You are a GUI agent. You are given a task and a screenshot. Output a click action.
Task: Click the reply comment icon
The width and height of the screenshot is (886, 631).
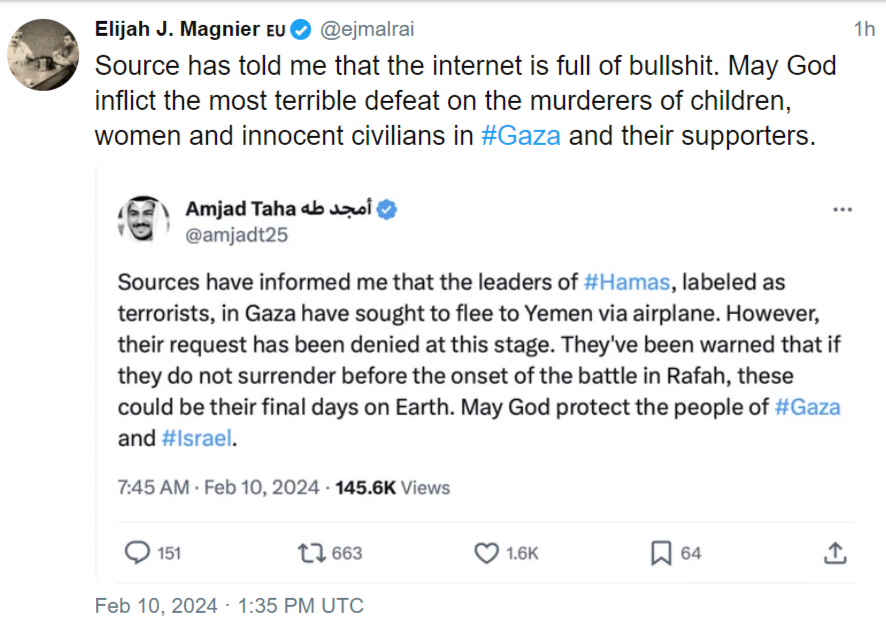pyautogui.click(x=136, y=552)
